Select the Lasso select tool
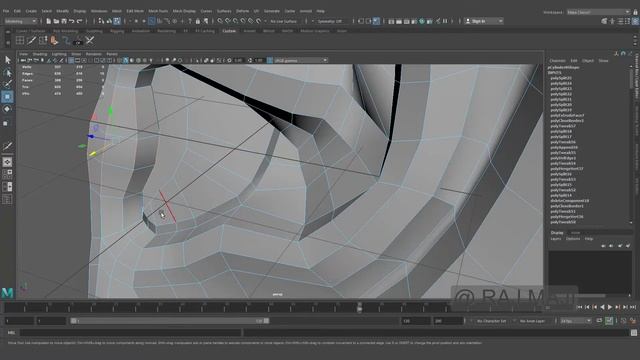The image size is (640, 360). [x=7, y=73]
